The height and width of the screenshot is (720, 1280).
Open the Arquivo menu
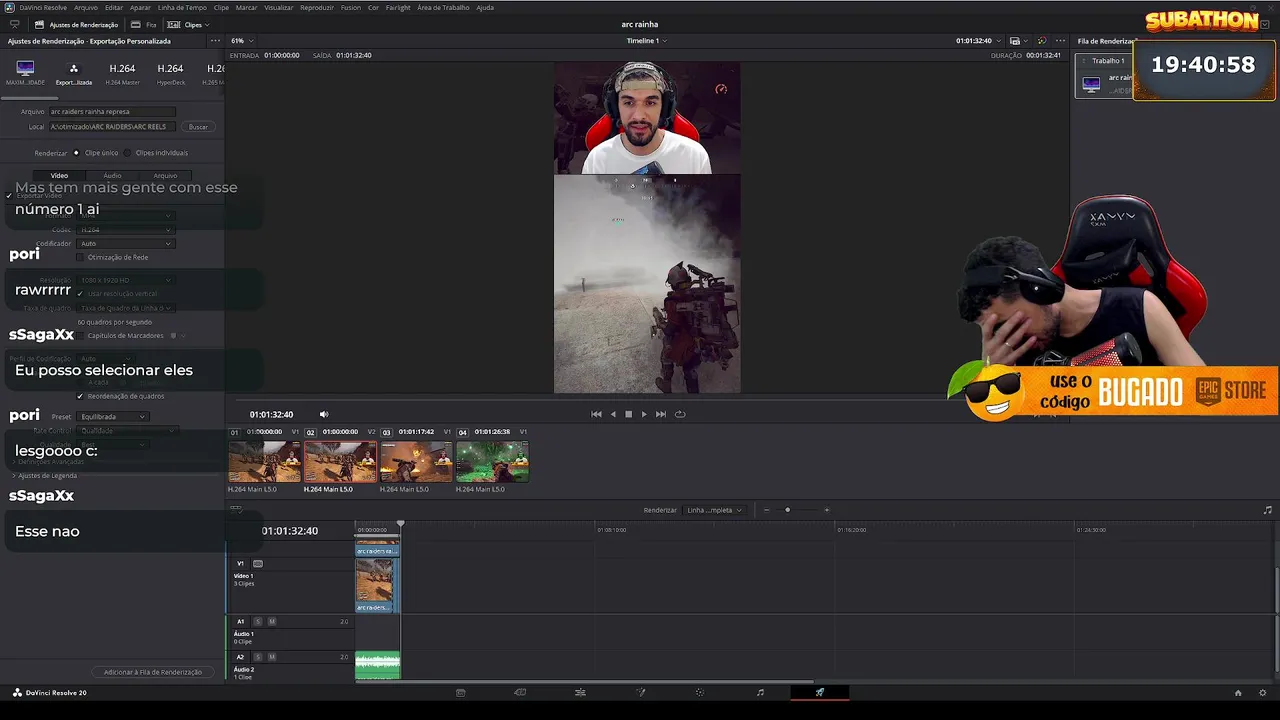click(x=86, y=7)
